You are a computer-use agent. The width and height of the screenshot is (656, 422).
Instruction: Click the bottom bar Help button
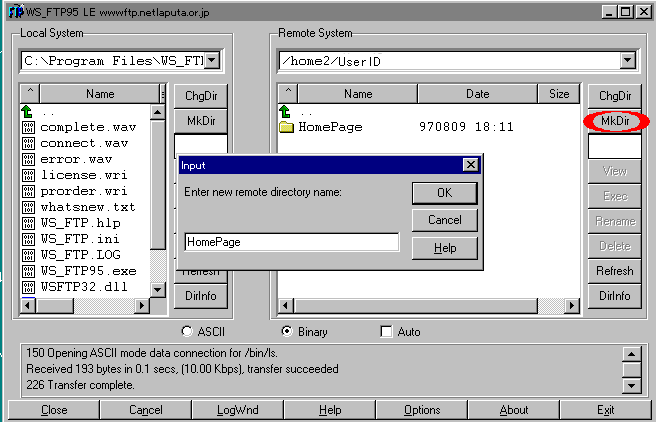[x=330, y=410]
